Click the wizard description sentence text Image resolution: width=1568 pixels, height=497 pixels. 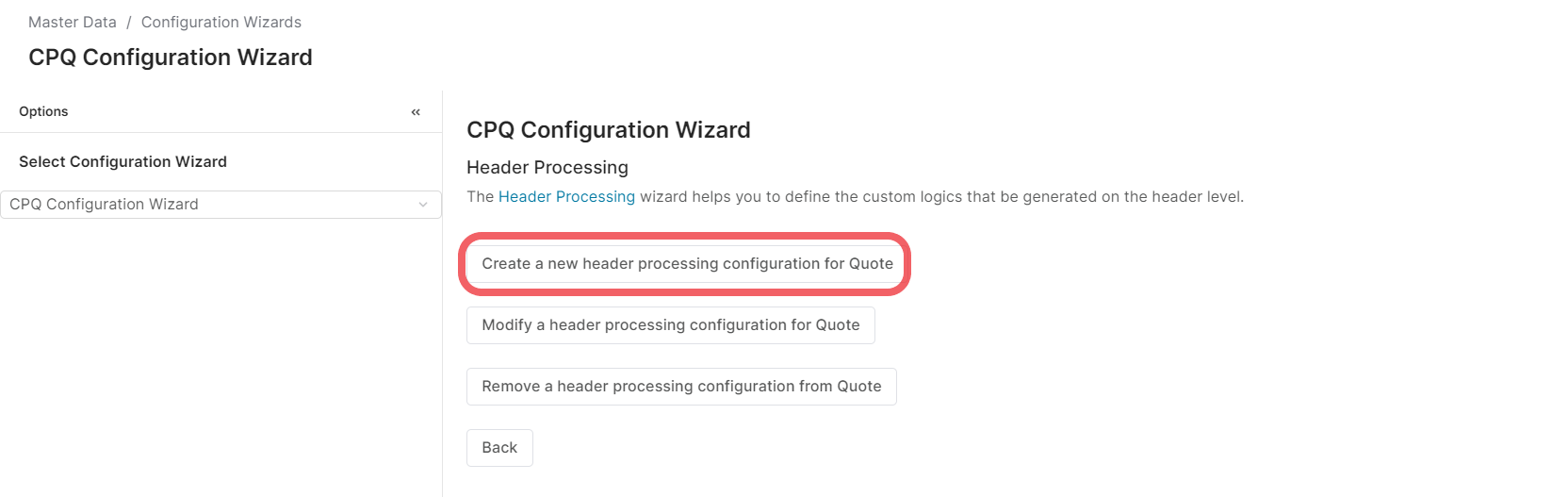(939, 196)
